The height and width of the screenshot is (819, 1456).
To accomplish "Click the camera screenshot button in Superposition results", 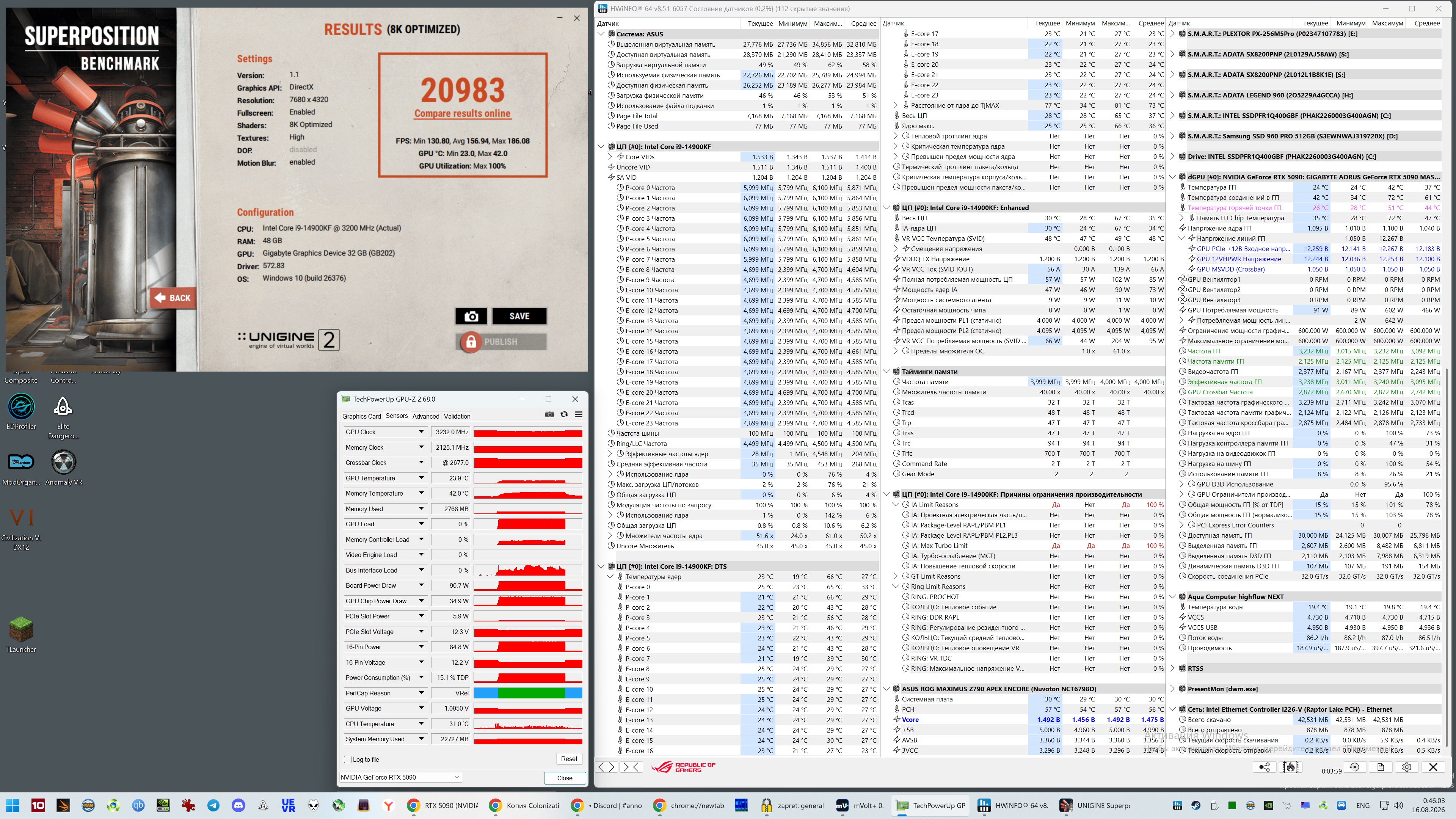I will pos(471,316).
